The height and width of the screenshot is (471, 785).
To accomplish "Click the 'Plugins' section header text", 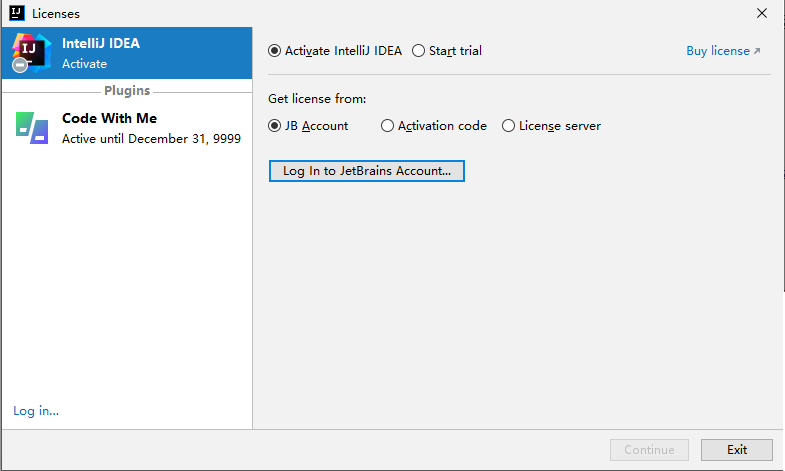I will pyautogui.click(x=127, y=91).
